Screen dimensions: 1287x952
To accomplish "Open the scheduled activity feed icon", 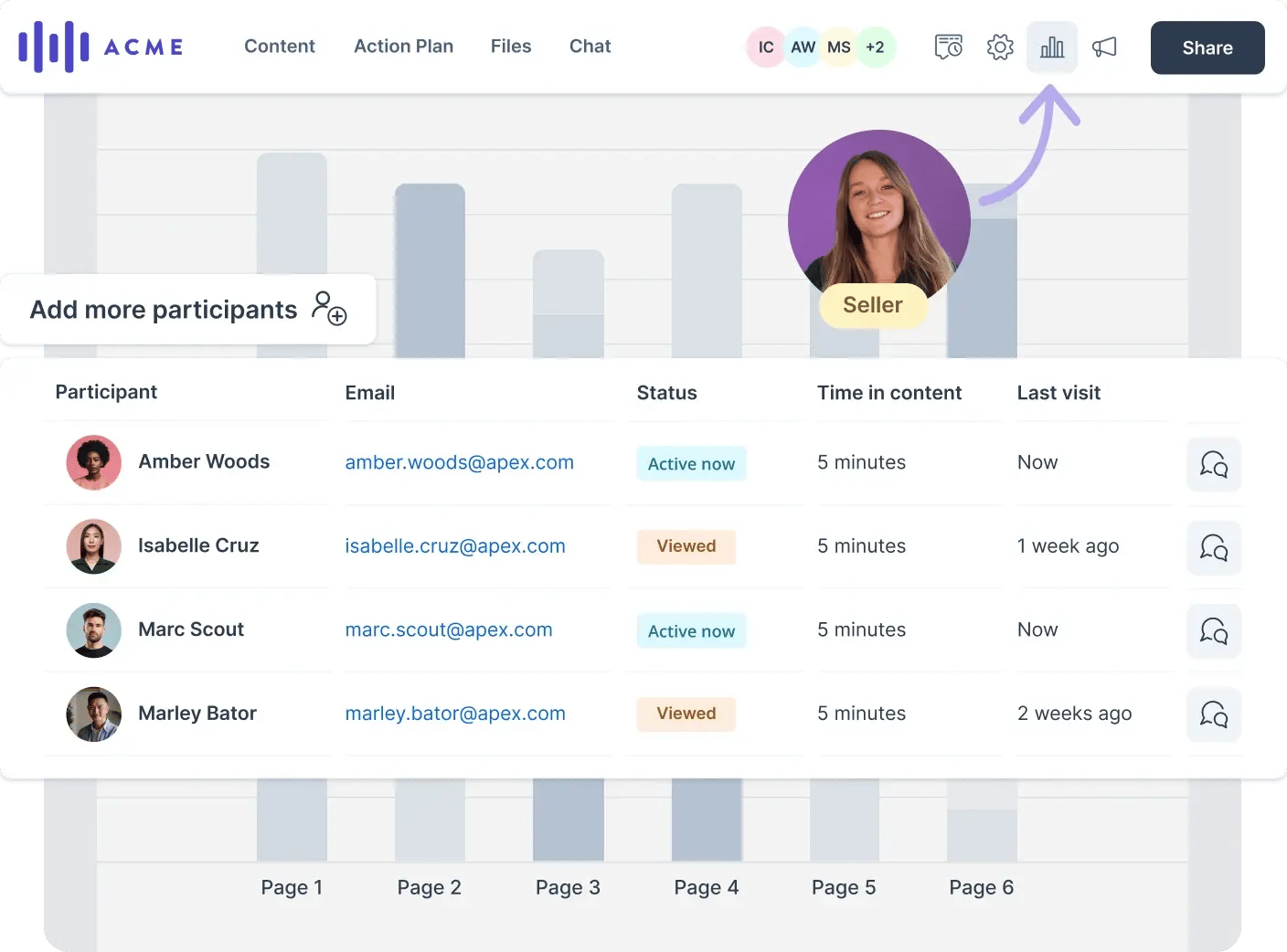I will [948, 47].
